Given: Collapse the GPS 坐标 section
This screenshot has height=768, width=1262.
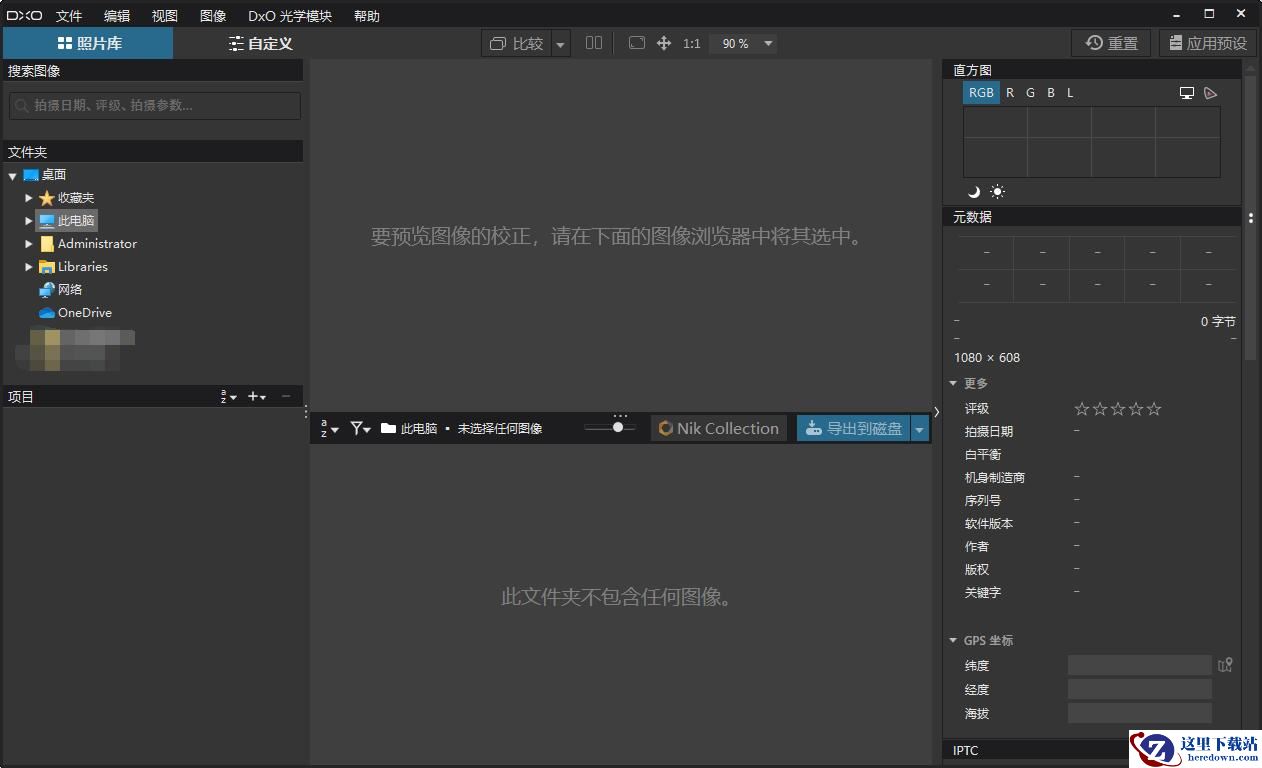Looking at the screenshot, I should 953,641.
